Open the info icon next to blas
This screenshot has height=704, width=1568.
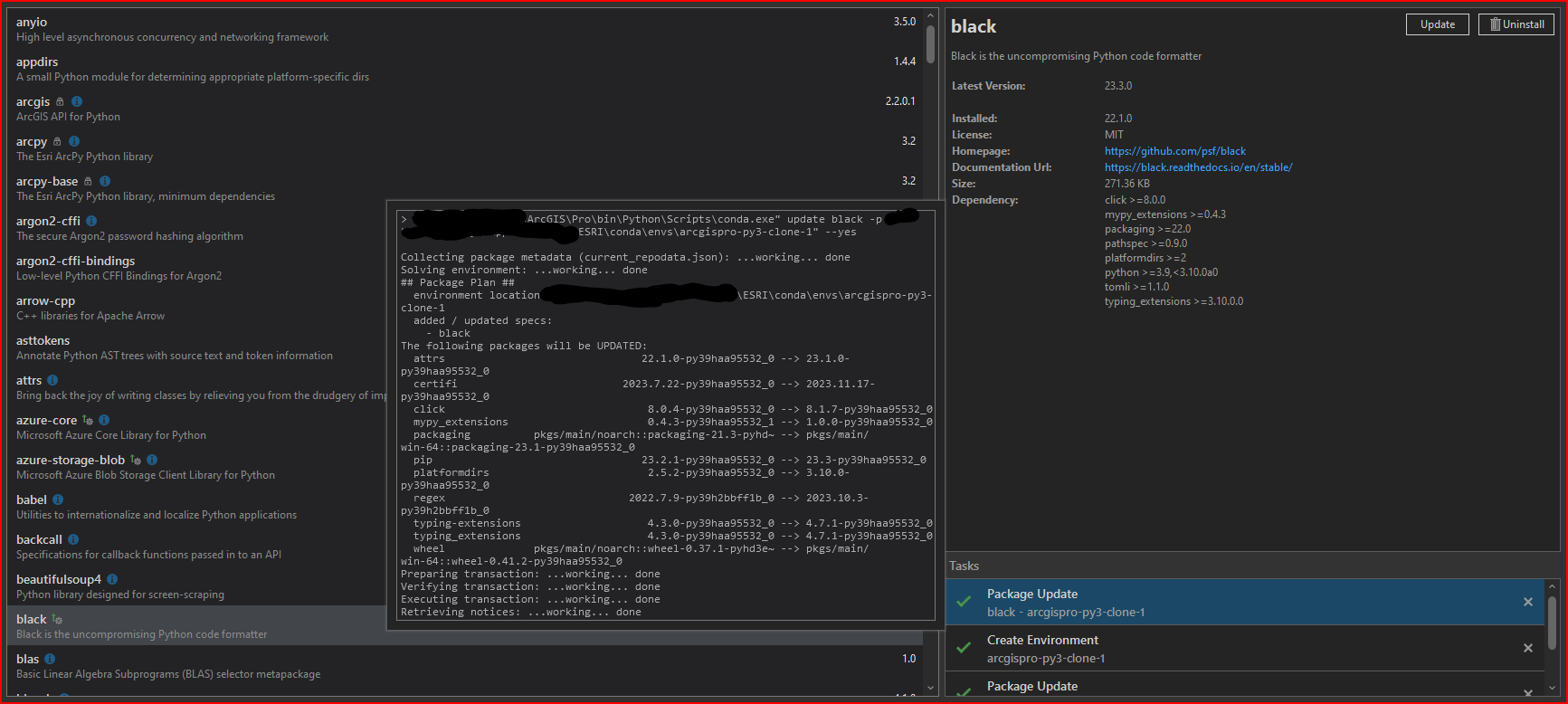[50, 659]
